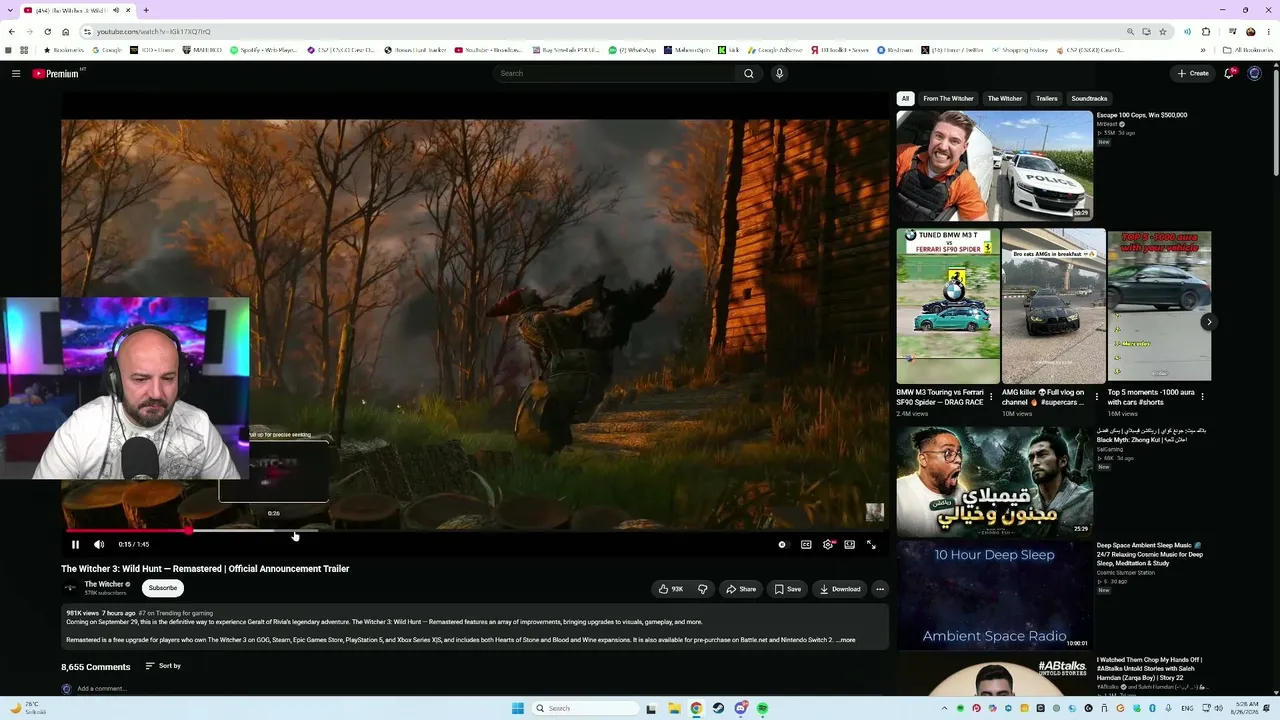
Task: Click the Add a comment field
Action: (x=102, y=689)
